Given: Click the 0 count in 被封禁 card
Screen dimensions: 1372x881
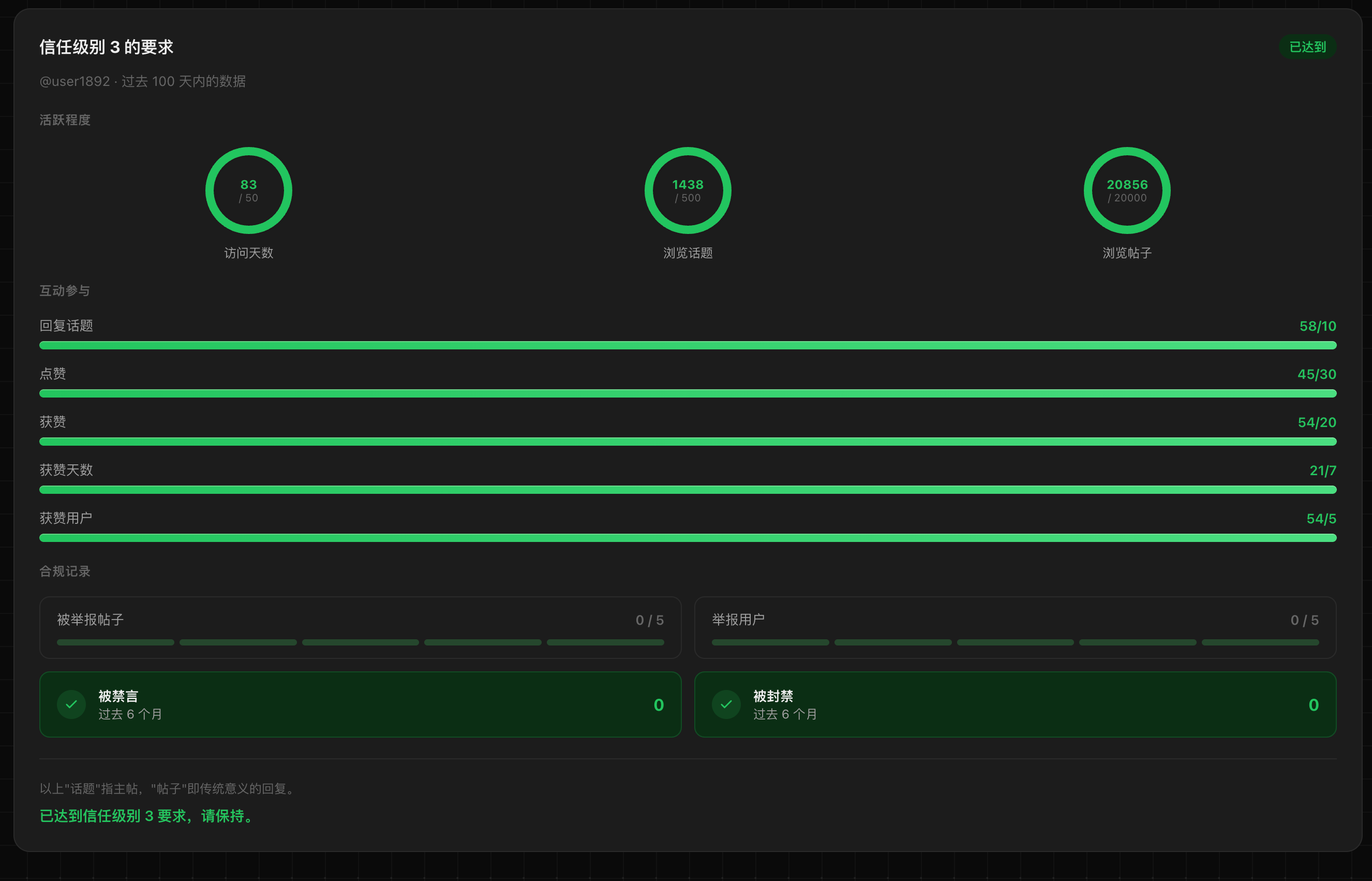Looking at the screenshot, I should (1314, 705).
